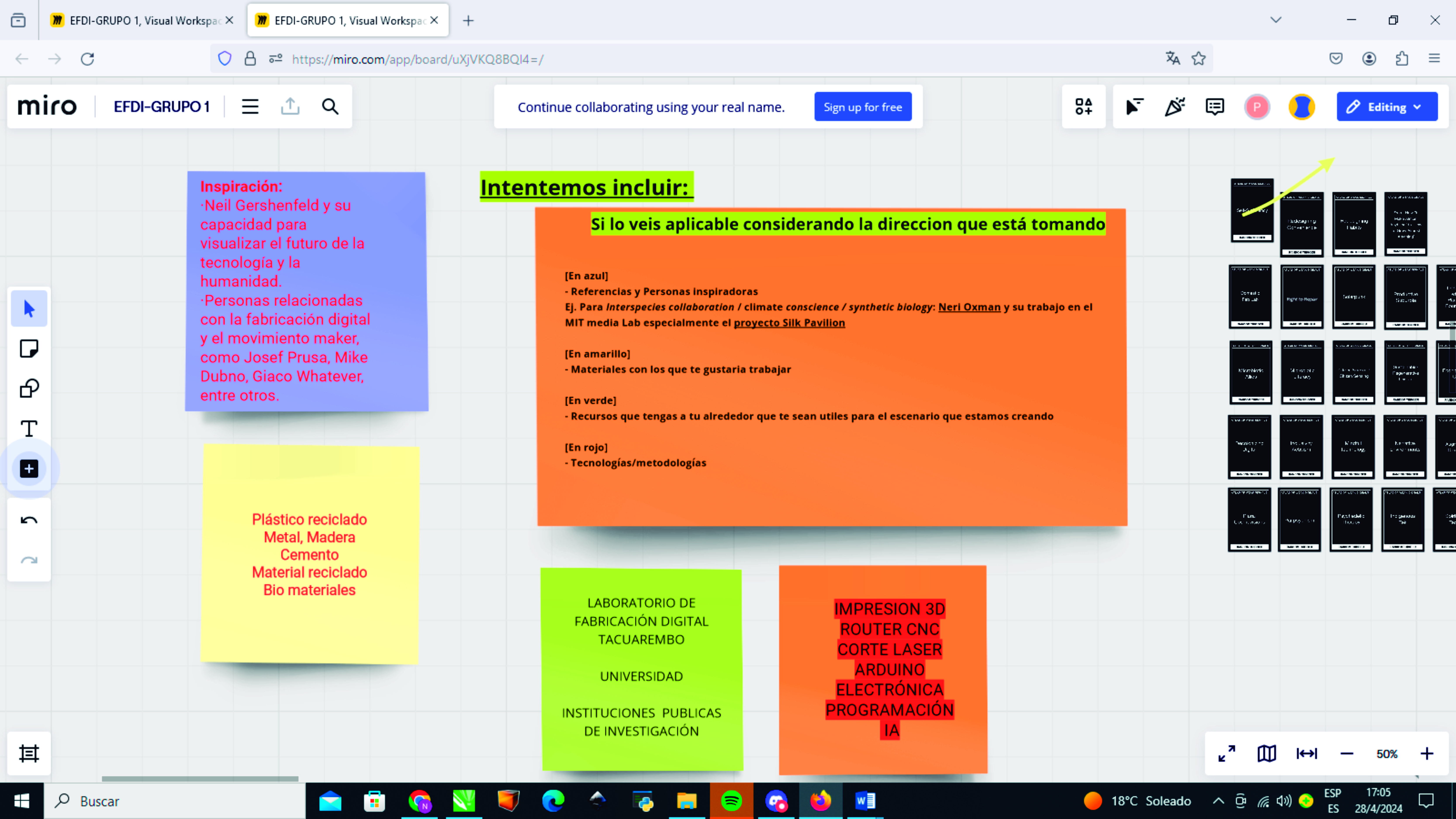Viewport: 1456px width, 819px height.
Task: Show hidden system tray icons chevron
Action: (1219, 801)
